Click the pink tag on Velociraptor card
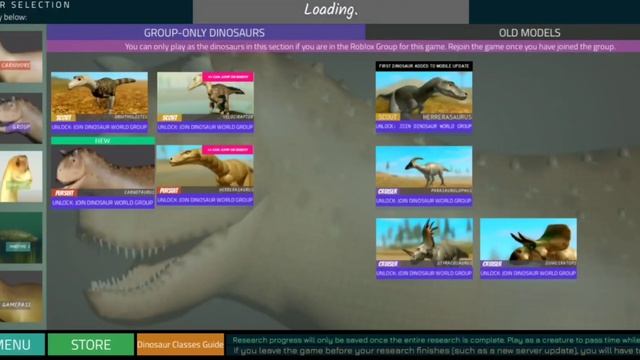Screen dimensions: 640x360 click(228, 77)
